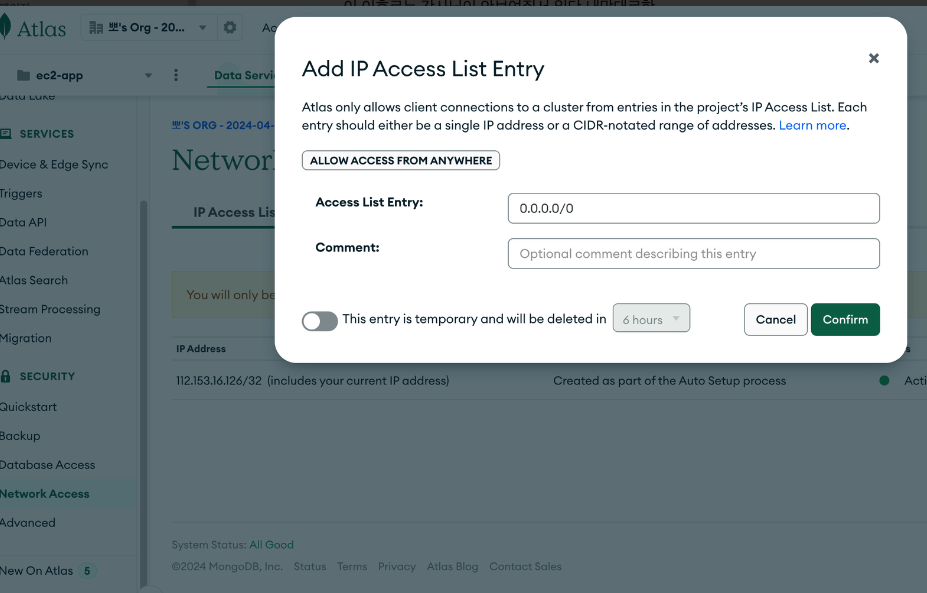Click 'Created as part of the Auto Setup process'
Screen dimensions: 927x593
(x=669, y=381)
